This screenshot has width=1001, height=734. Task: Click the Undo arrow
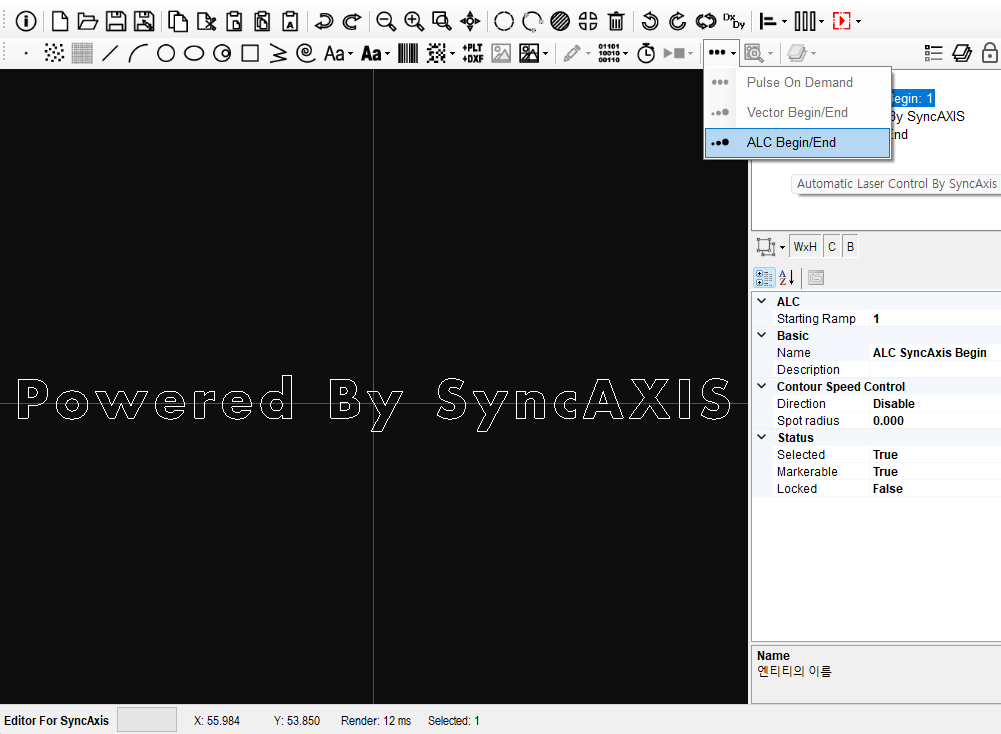(x=324, y=21)
